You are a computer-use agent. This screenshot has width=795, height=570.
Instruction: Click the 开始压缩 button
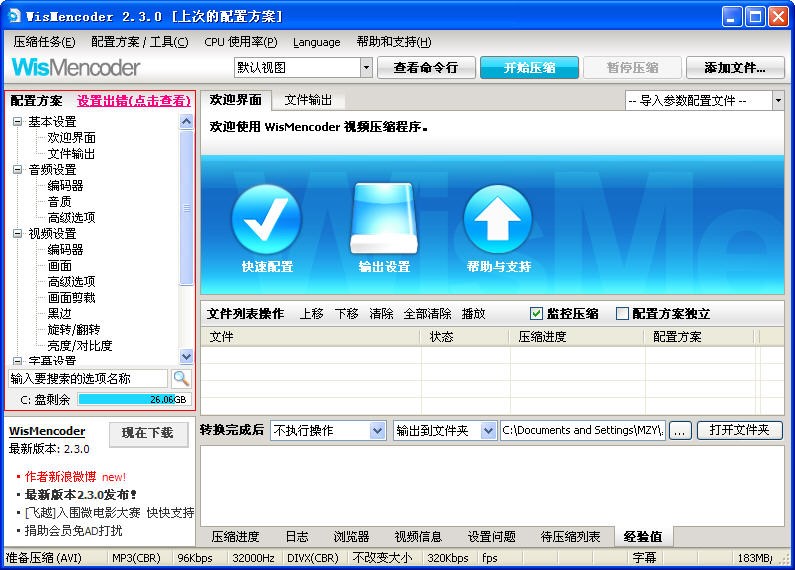coord(529,67)
